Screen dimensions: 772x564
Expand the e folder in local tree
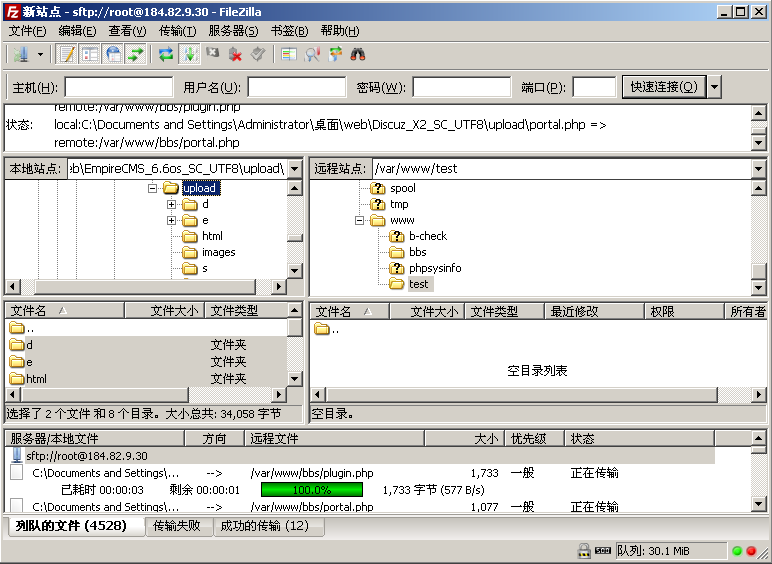(x=171, y=220)
